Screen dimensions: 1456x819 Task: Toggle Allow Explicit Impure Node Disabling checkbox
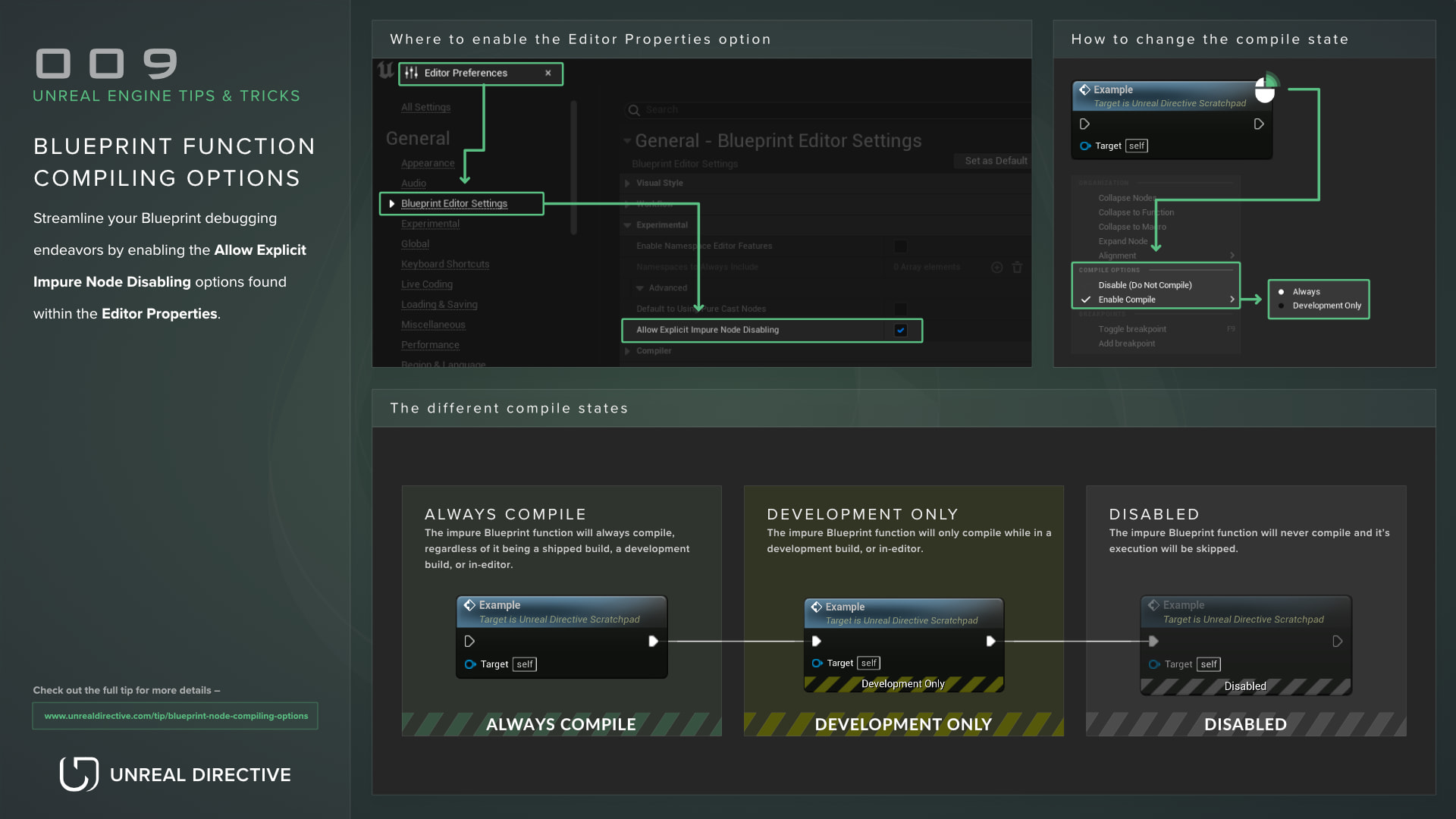click(x=901, y=330)
